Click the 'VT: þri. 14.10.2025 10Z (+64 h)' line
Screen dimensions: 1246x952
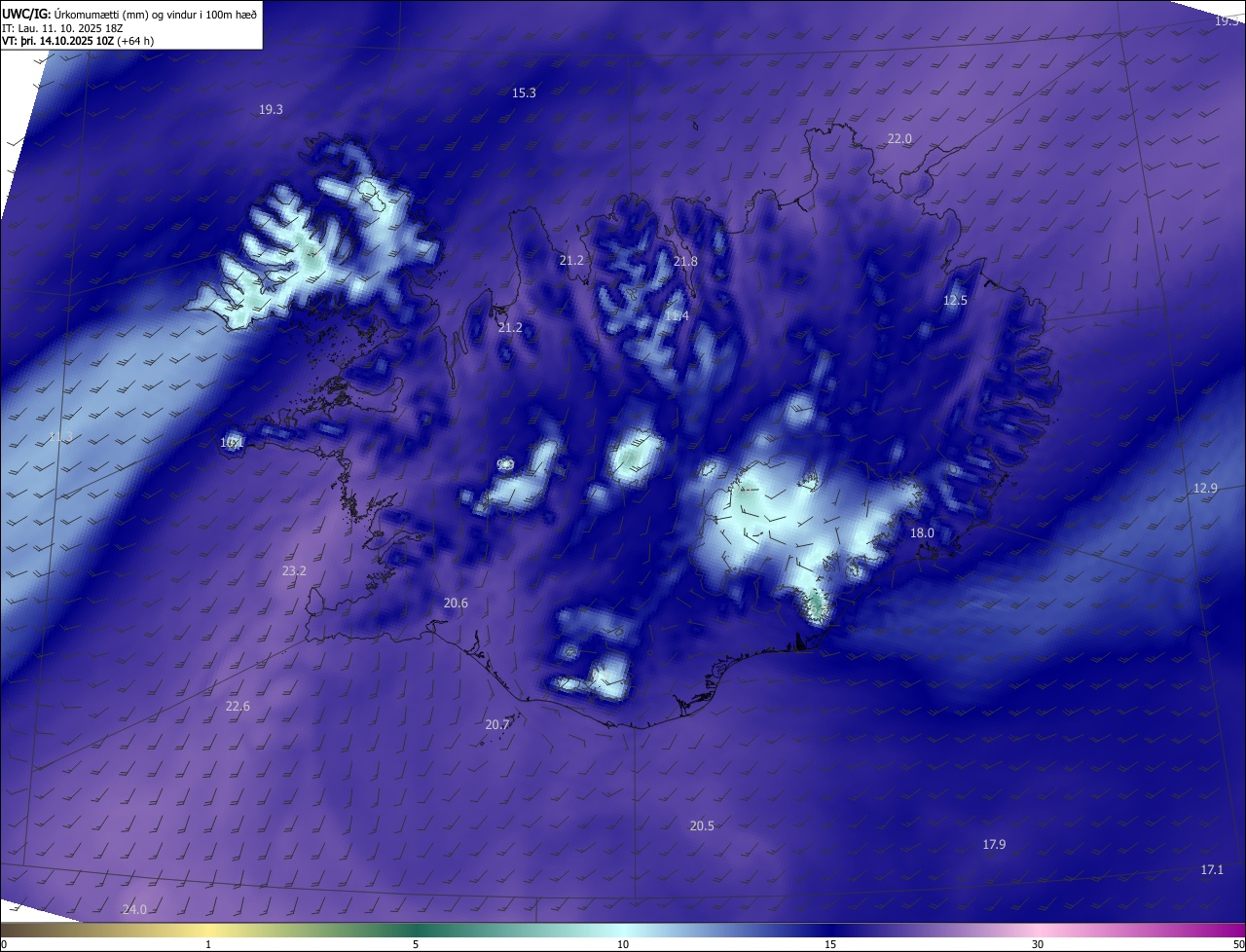78,41
